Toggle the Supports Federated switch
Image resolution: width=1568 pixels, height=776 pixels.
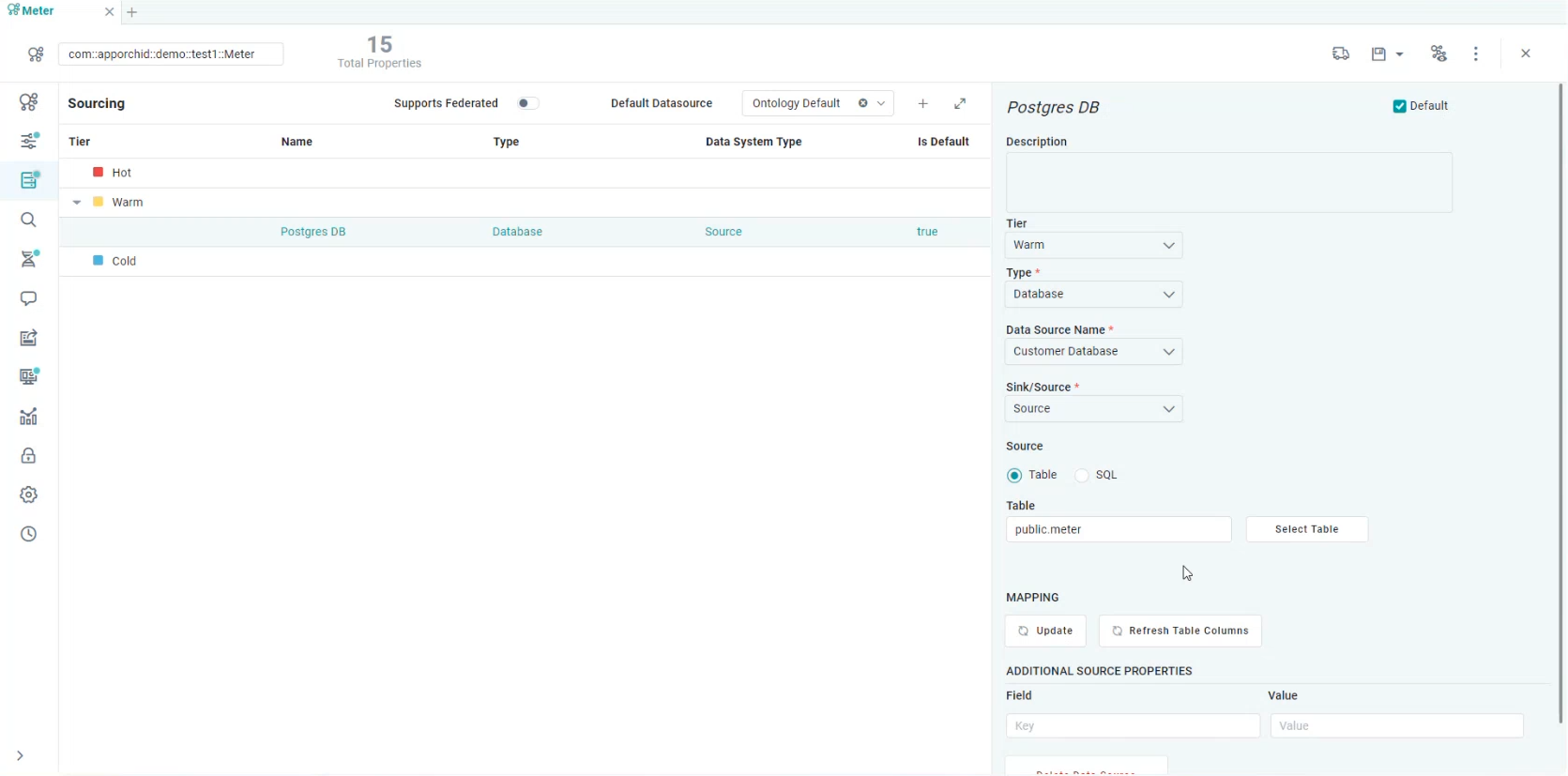point(528,104)
